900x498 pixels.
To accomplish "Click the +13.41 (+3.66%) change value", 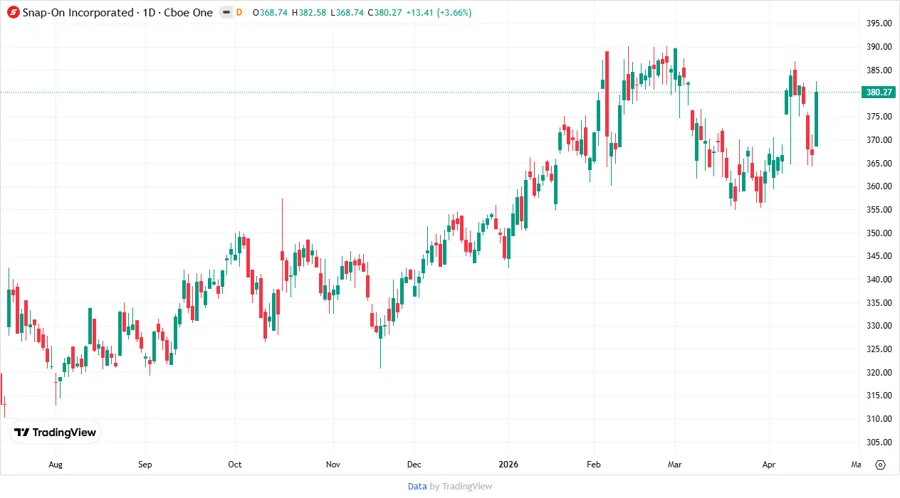I will point(439,12).
